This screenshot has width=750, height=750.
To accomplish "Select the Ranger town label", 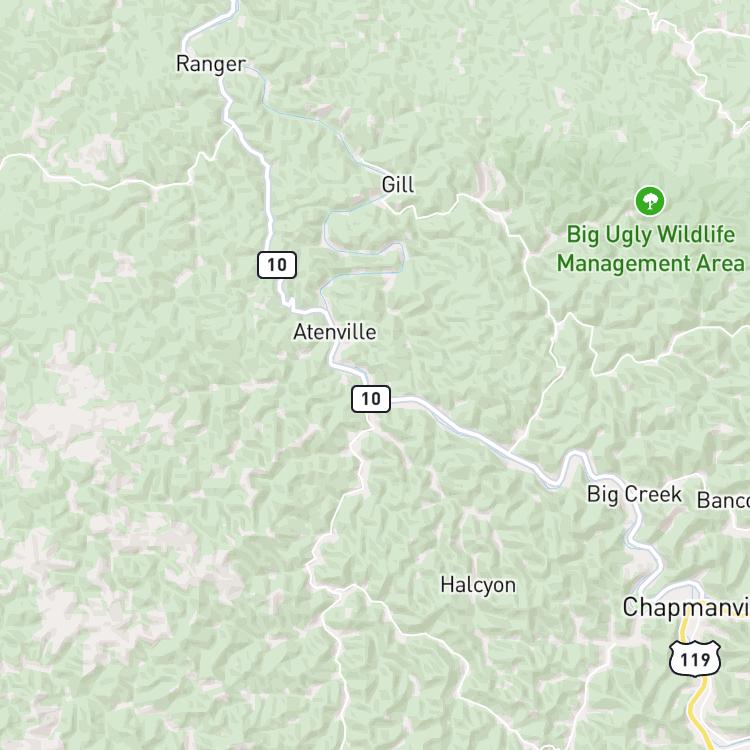I will [211, 64].
